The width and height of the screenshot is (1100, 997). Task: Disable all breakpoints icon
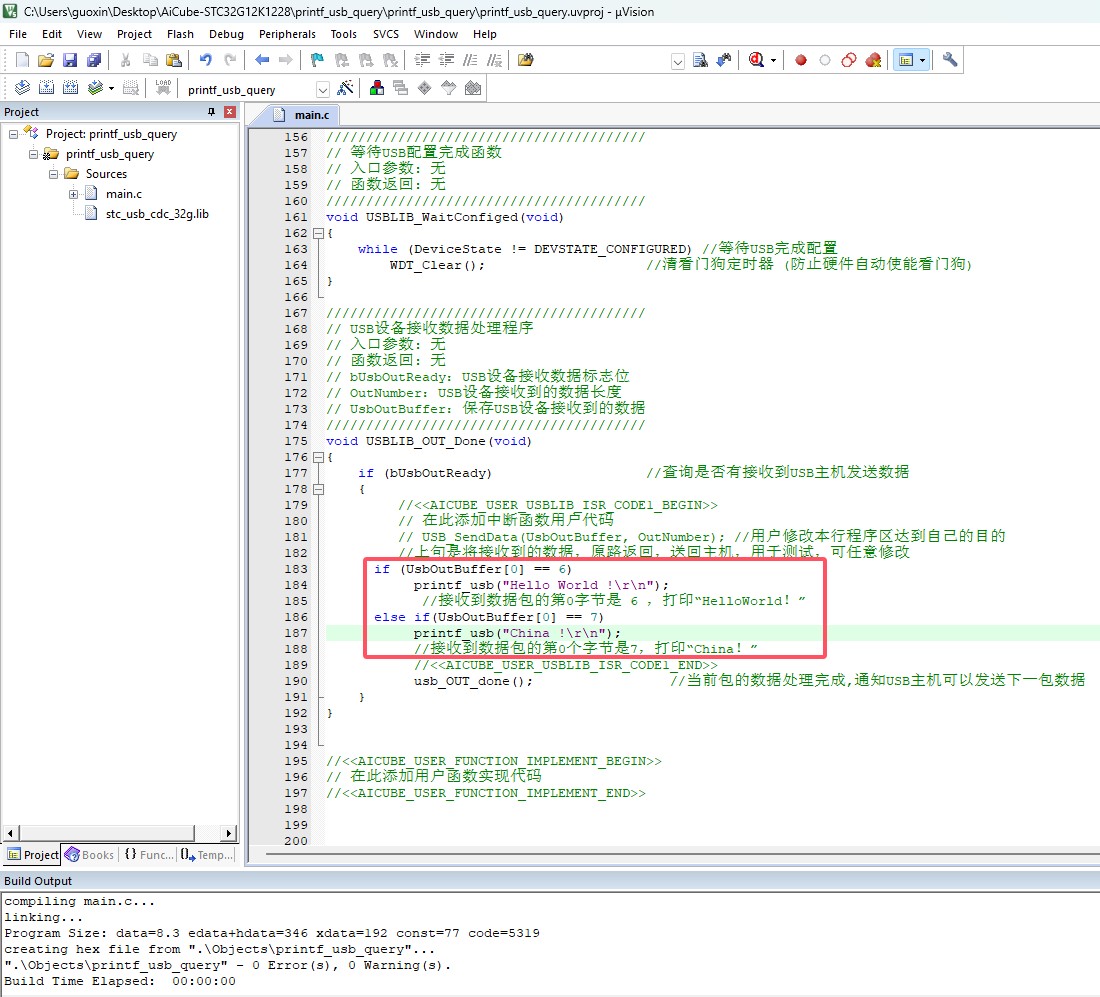point(849,60)
